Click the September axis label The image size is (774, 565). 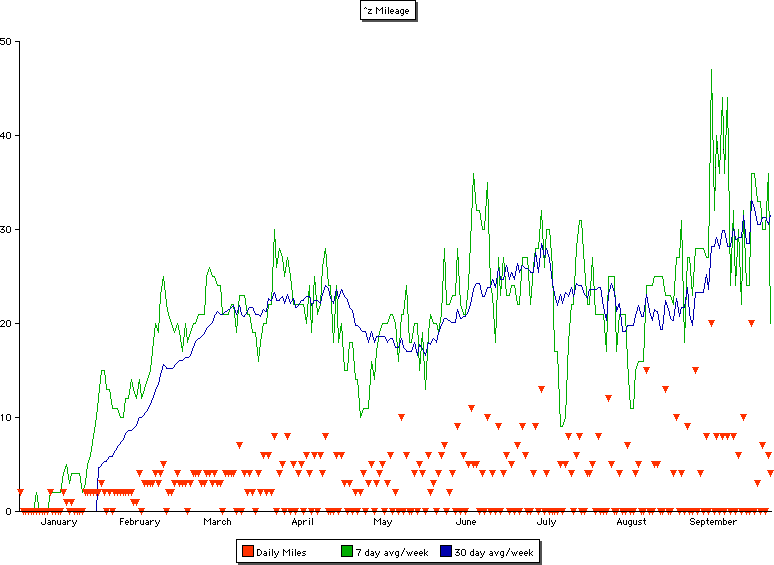tap(713, 522)
